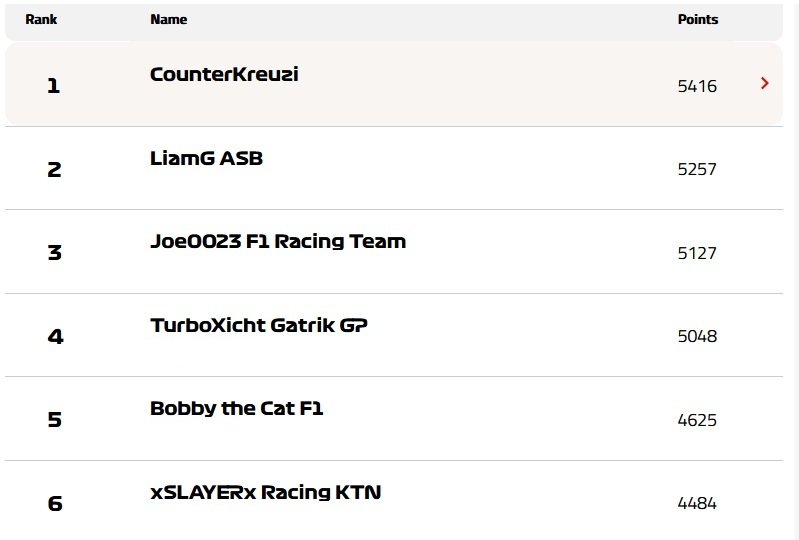799x540 pixels.
Task: Click the Points column header
Action: [697, 19]
